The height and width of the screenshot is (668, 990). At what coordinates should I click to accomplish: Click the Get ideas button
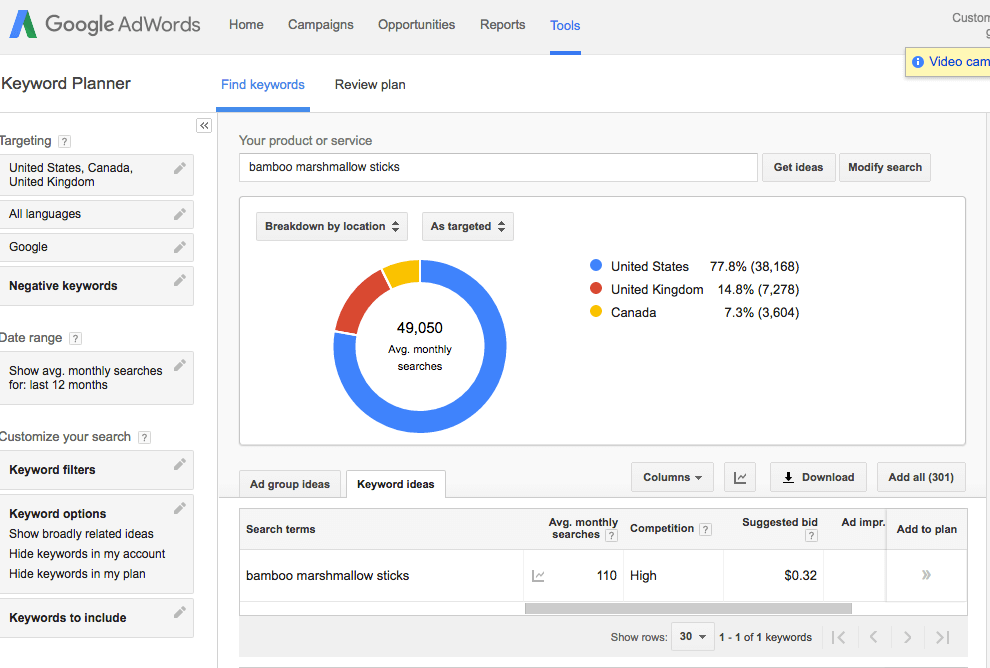799,167
